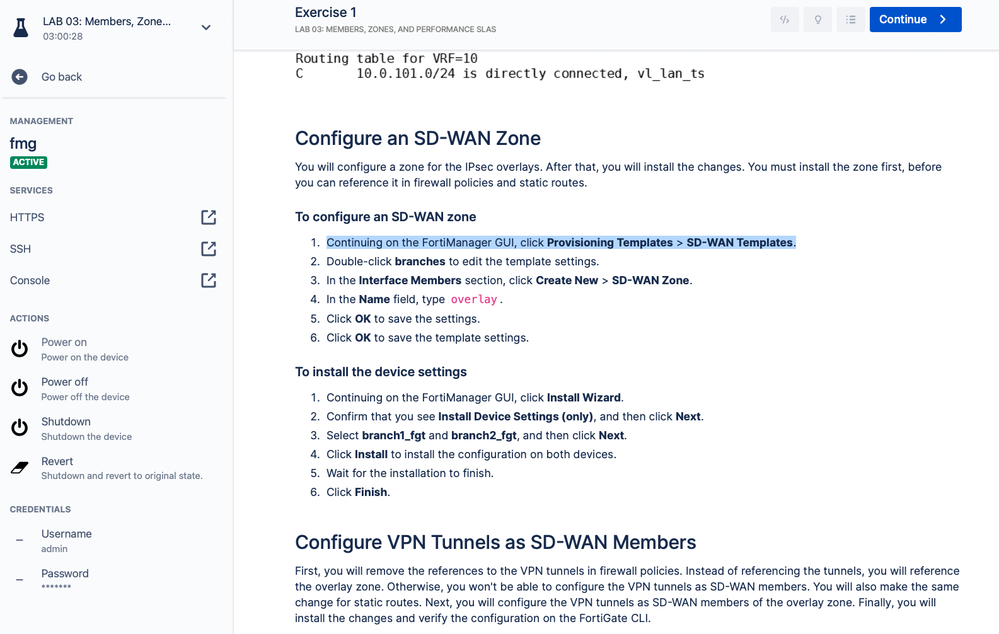Open SSH service external link icon

point(208,249)
